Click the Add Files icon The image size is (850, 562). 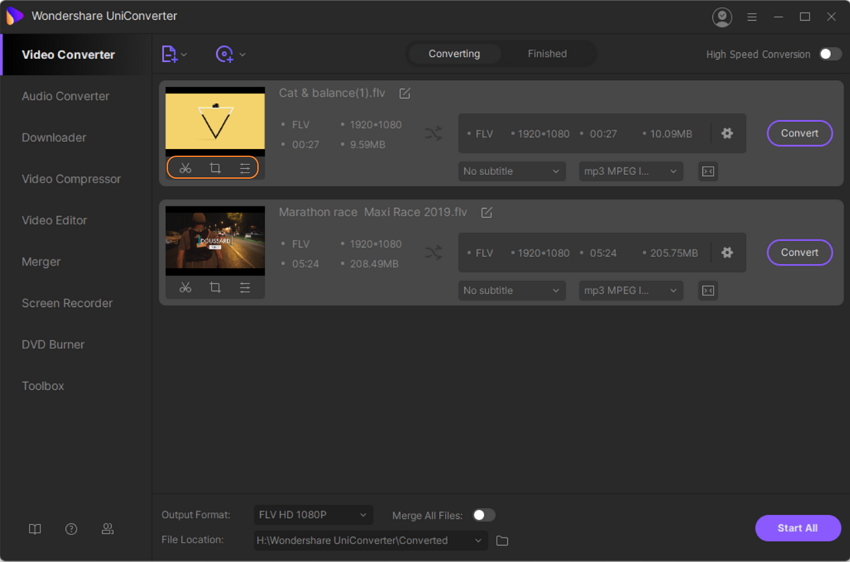point(169,54)
